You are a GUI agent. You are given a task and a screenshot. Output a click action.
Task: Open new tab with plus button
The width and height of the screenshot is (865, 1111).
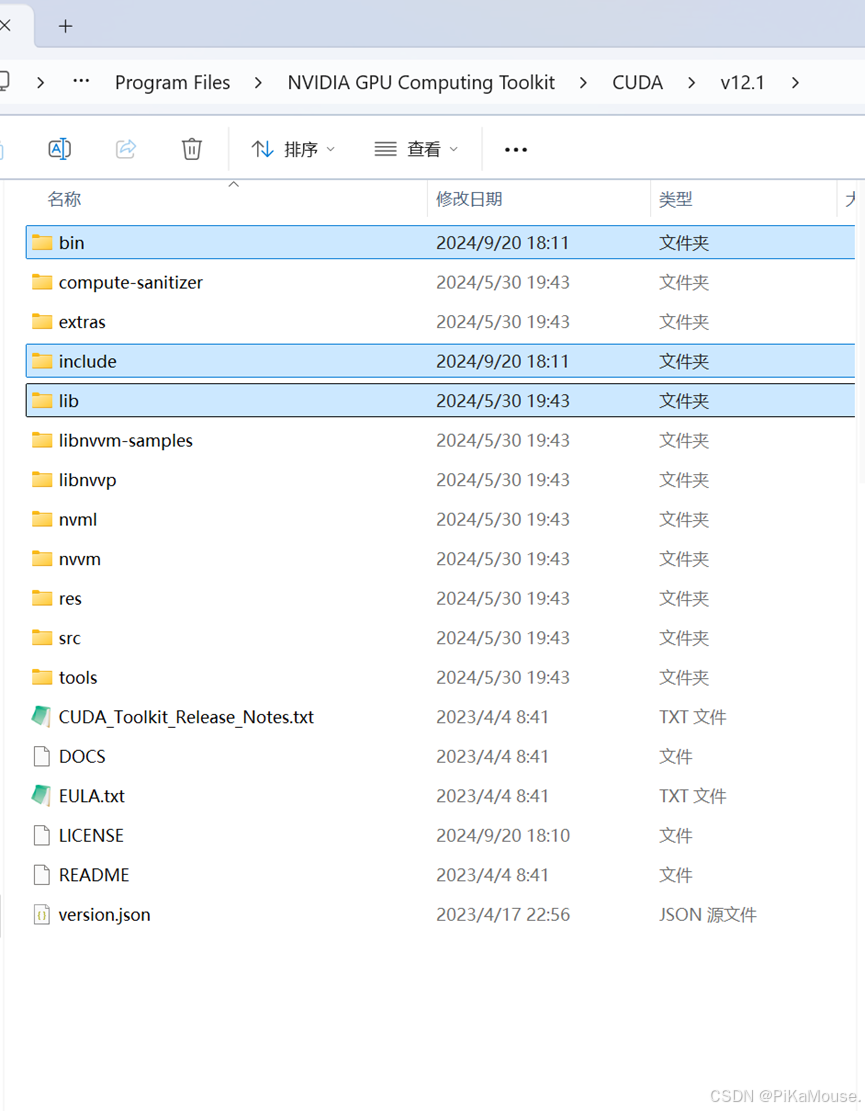[x=65, y=26]
